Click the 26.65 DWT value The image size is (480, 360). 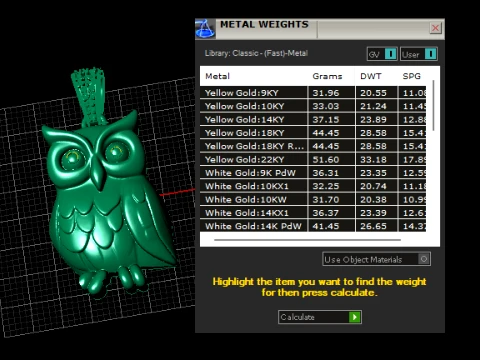click(x=373, y=226)
